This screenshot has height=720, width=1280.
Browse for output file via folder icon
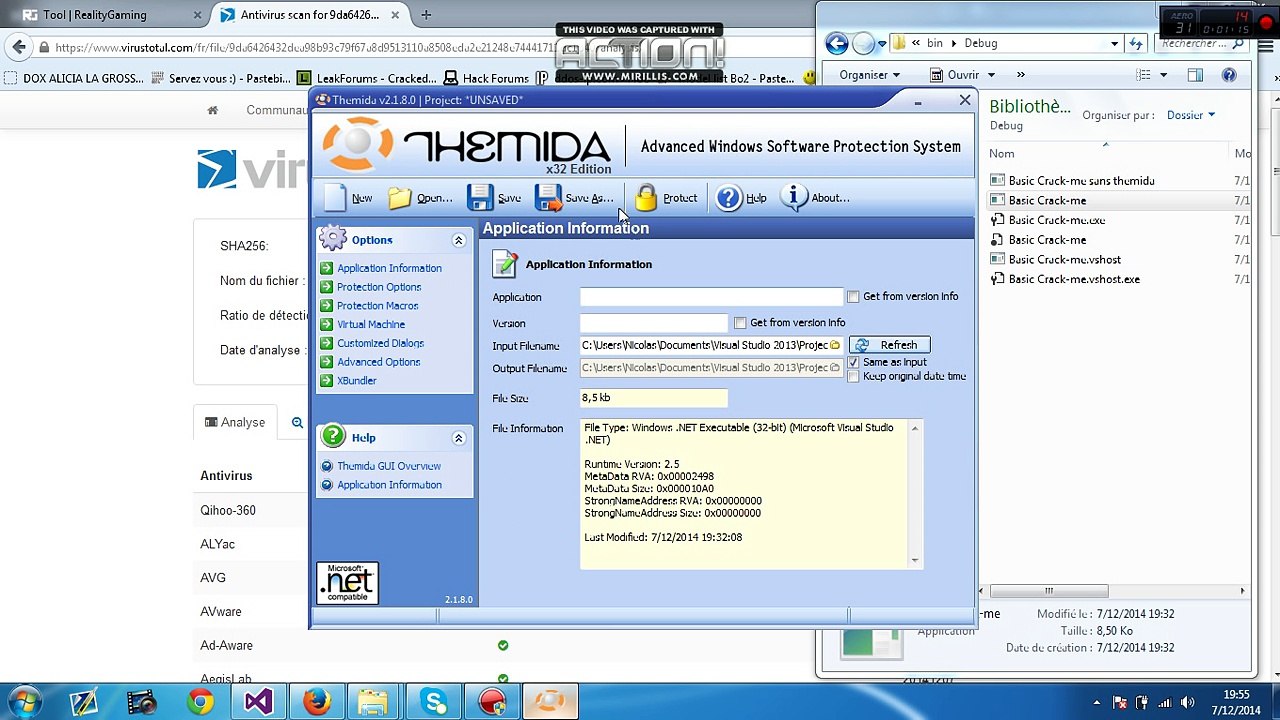click(x=835, y=367)
